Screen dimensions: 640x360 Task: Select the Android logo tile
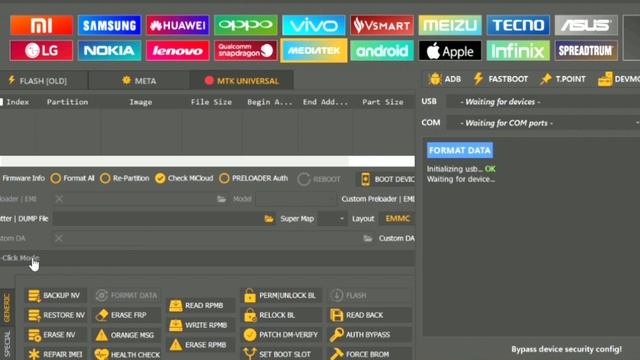[382, 51]
